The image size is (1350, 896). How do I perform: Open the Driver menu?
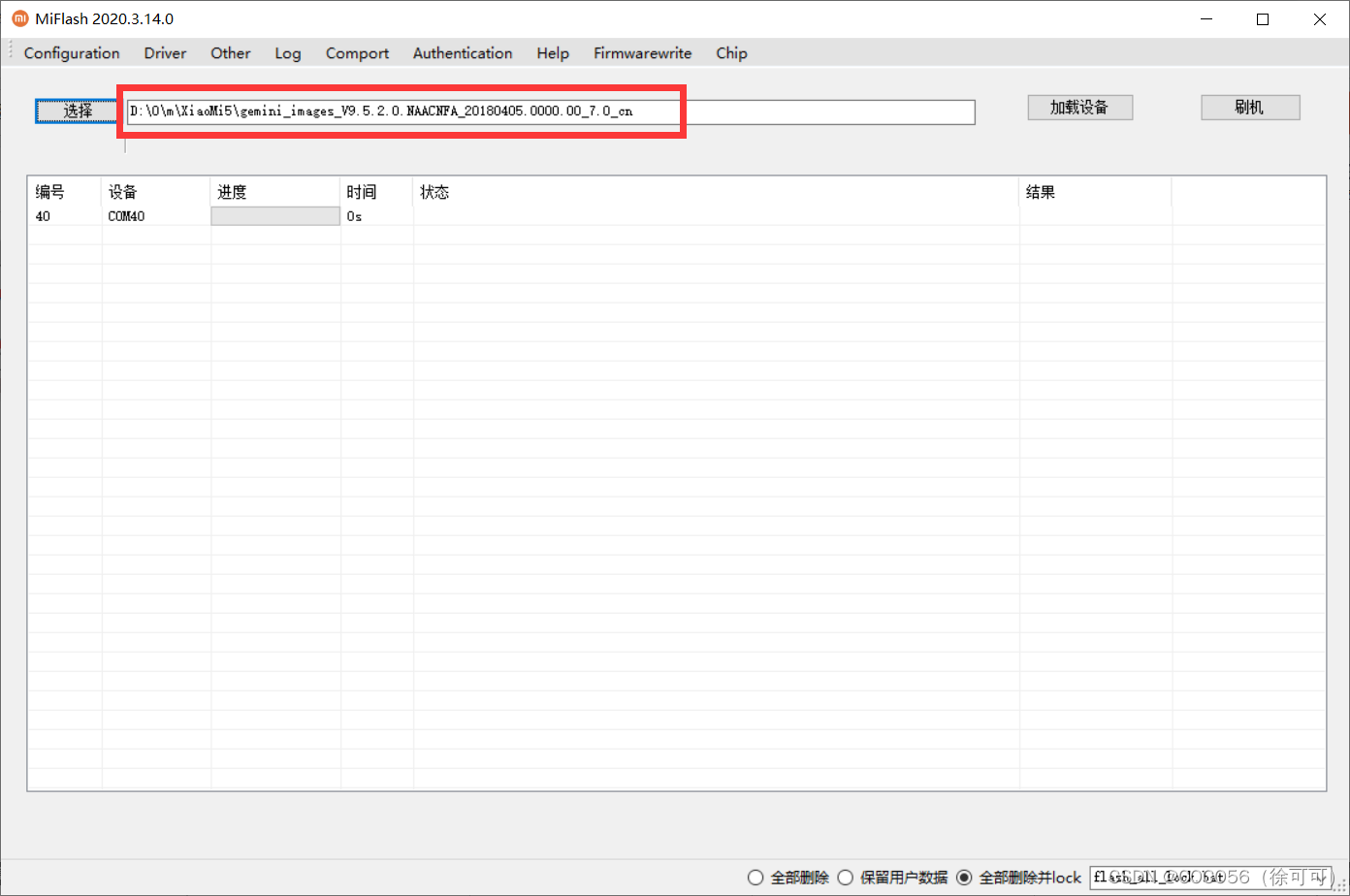point(165,53)
